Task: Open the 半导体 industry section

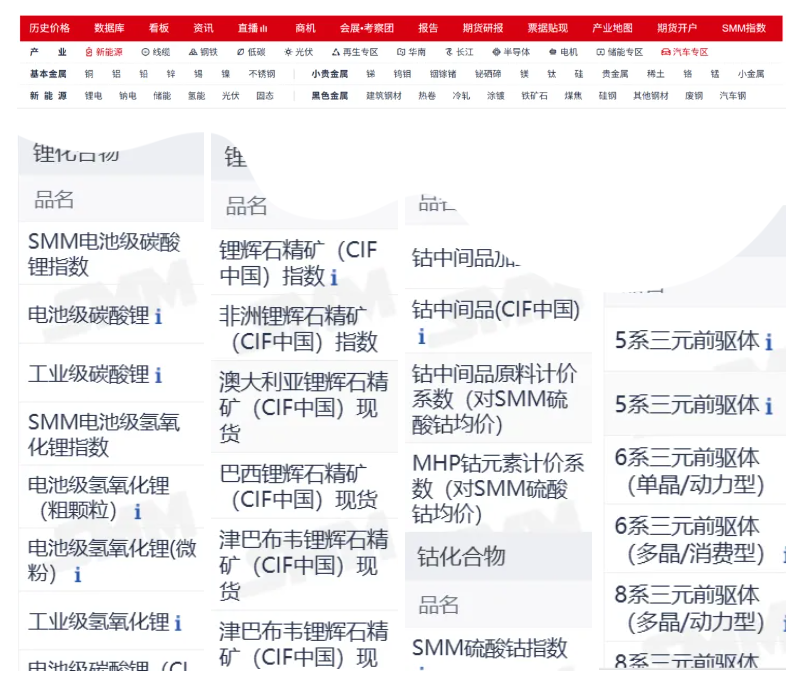Action: 511,52
